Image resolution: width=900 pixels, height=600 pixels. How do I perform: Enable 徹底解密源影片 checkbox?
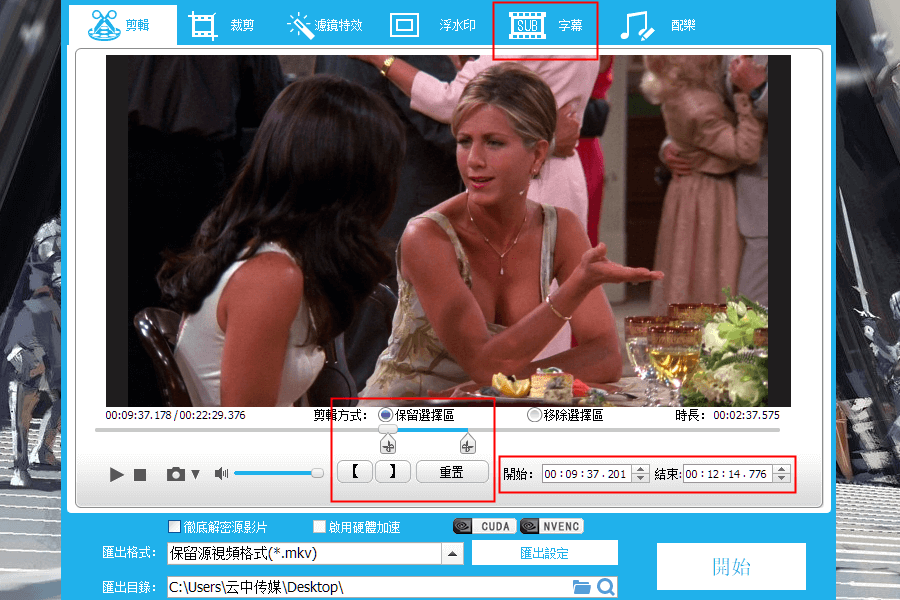click(x=174, y=527)
